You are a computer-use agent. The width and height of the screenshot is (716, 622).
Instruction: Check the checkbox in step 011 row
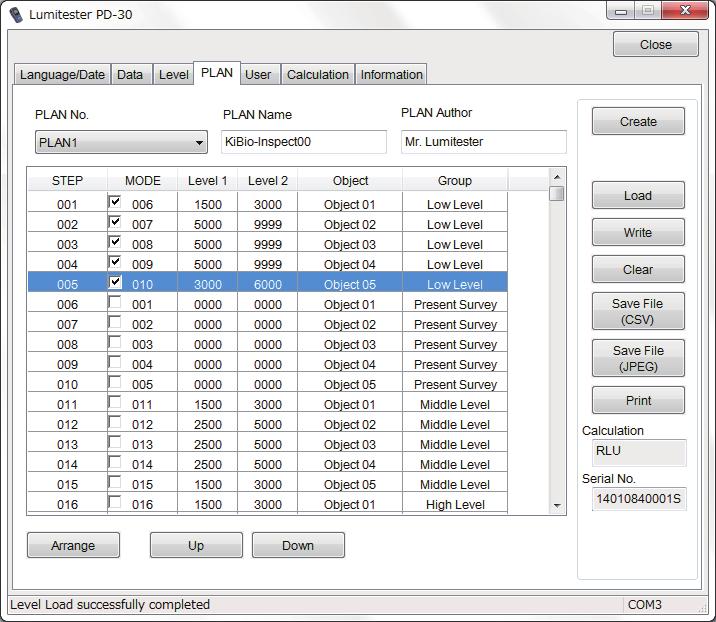[115, 402]
